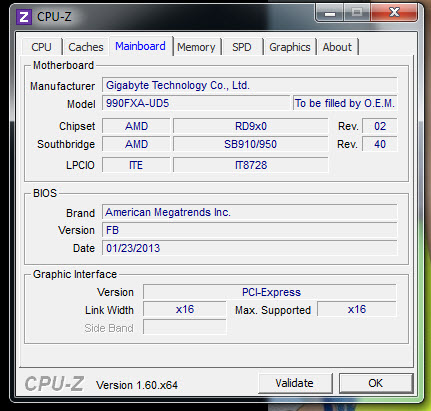Open the SPD tab
The width and height of the screenshot is (431, 411).
(242, 47)
